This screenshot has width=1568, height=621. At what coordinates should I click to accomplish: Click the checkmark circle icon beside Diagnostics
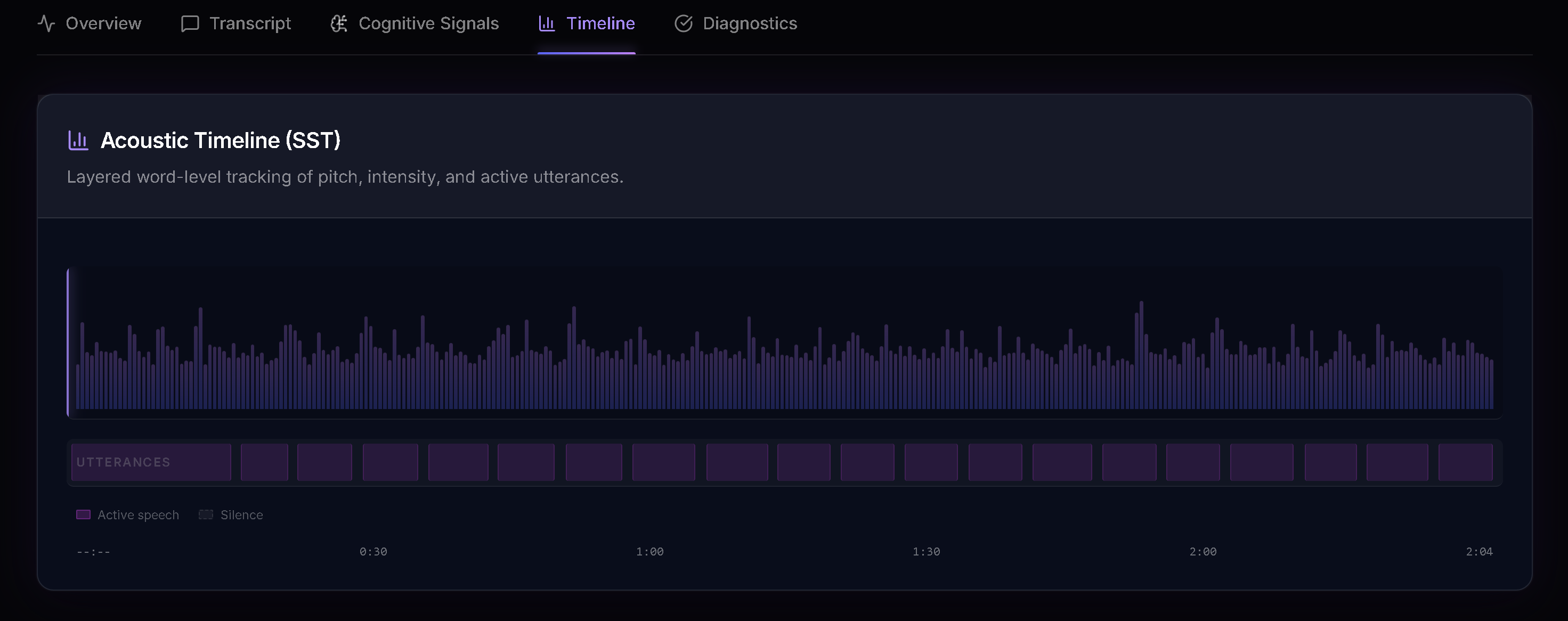click(683, 23)
